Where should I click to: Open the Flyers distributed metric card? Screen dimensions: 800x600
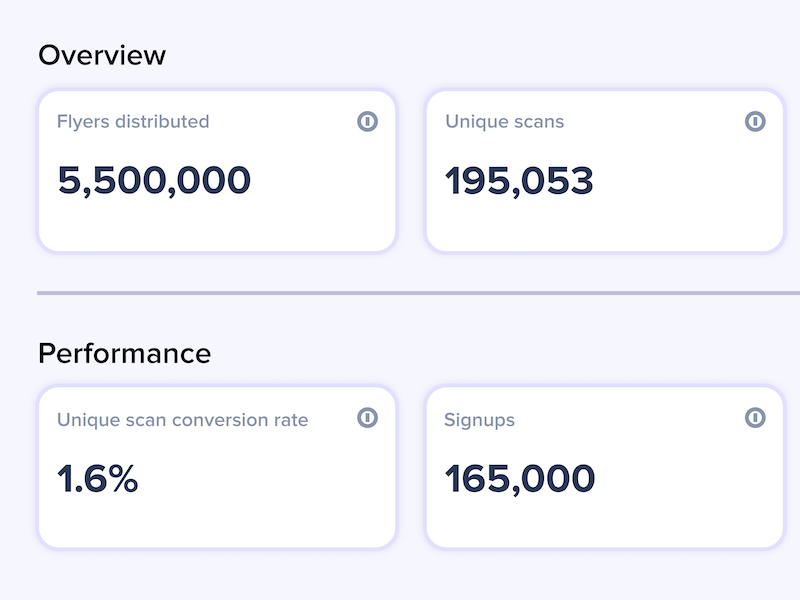217,171
